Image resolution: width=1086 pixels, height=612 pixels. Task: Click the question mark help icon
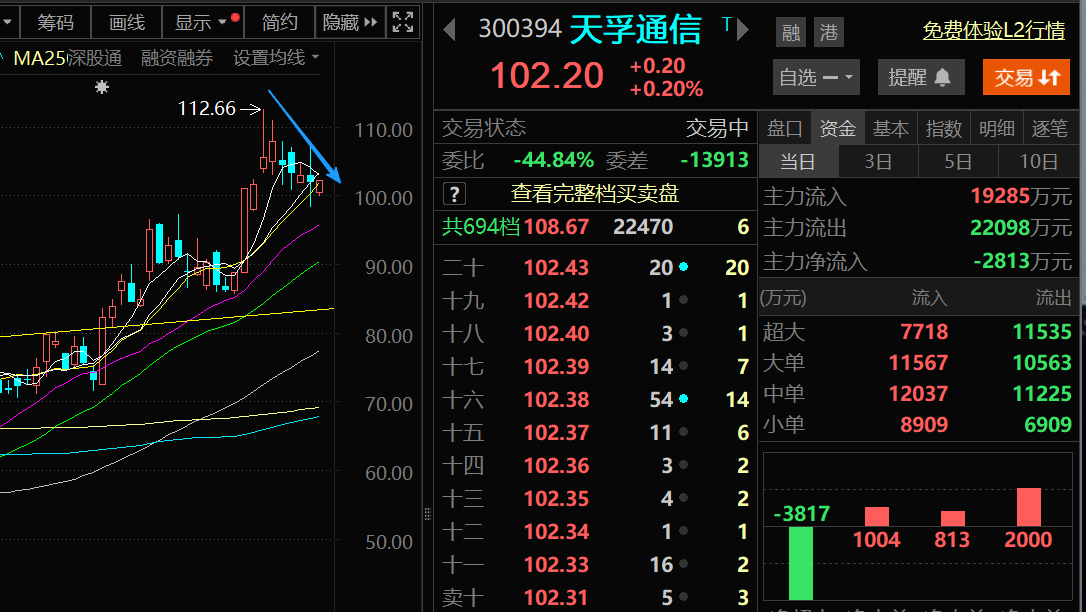pos(454,194)
